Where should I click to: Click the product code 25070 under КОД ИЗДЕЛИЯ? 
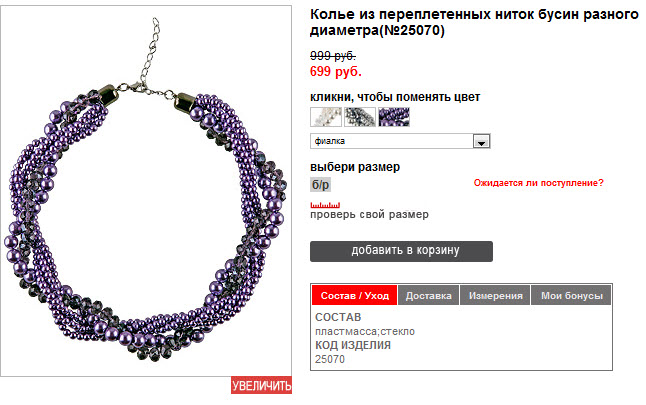[330, 359]
